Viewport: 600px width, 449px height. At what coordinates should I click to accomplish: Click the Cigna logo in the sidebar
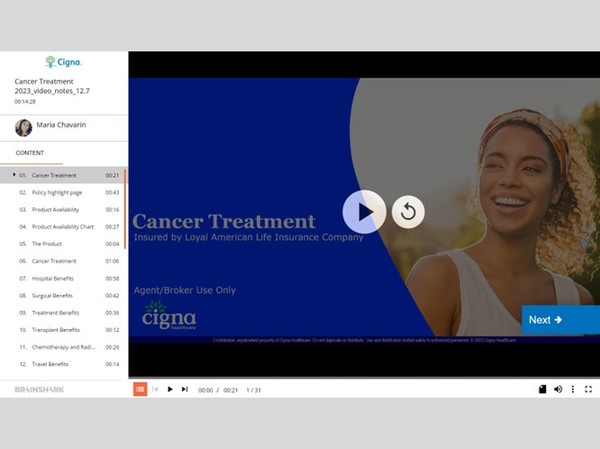tap(64, 62)
